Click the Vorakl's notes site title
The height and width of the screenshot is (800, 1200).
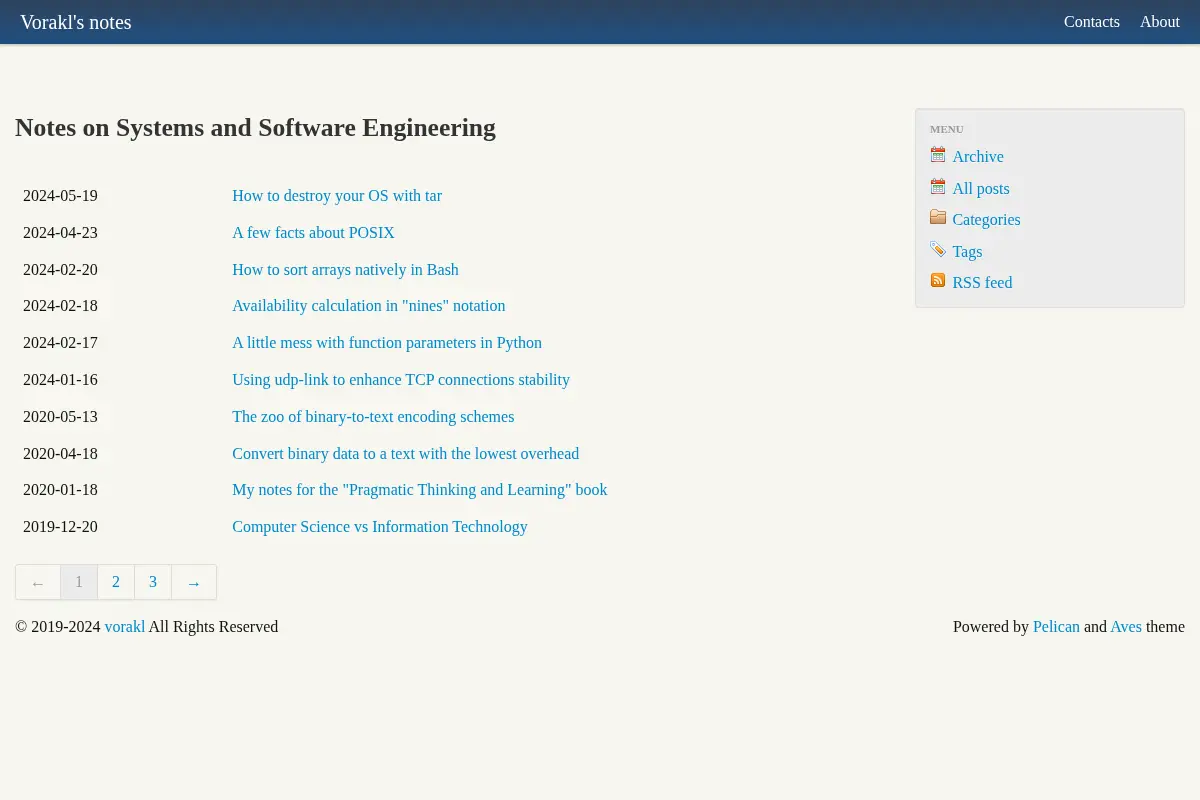point(76,22)
